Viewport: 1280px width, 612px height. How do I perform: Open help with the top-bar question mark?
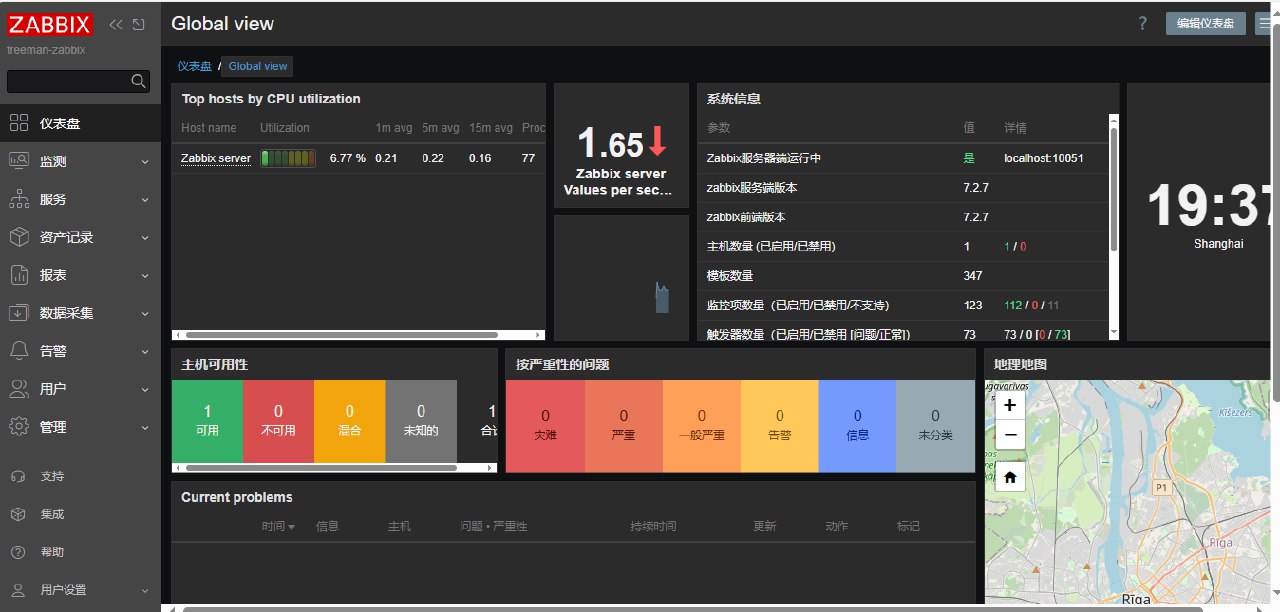point(1143,24)
